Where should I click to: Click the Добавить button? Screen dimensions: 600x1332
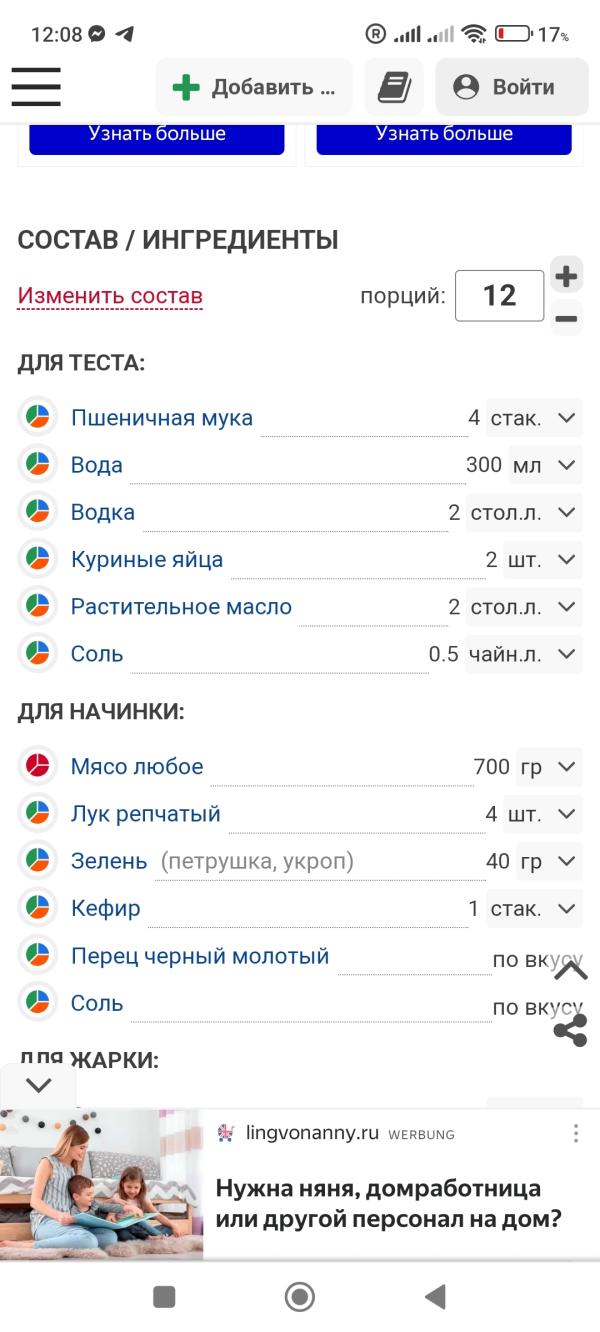254,87
